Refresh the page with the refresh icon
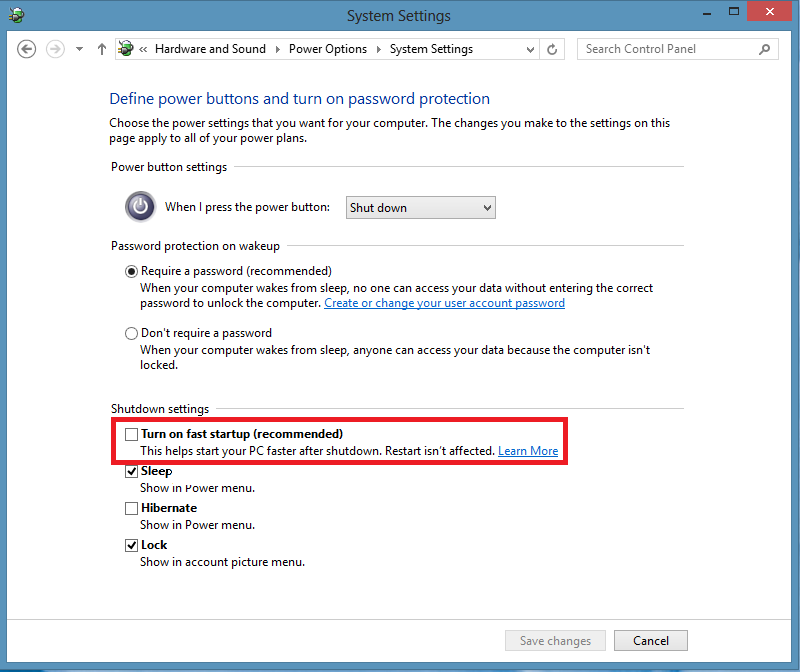 tap(552, 48)
